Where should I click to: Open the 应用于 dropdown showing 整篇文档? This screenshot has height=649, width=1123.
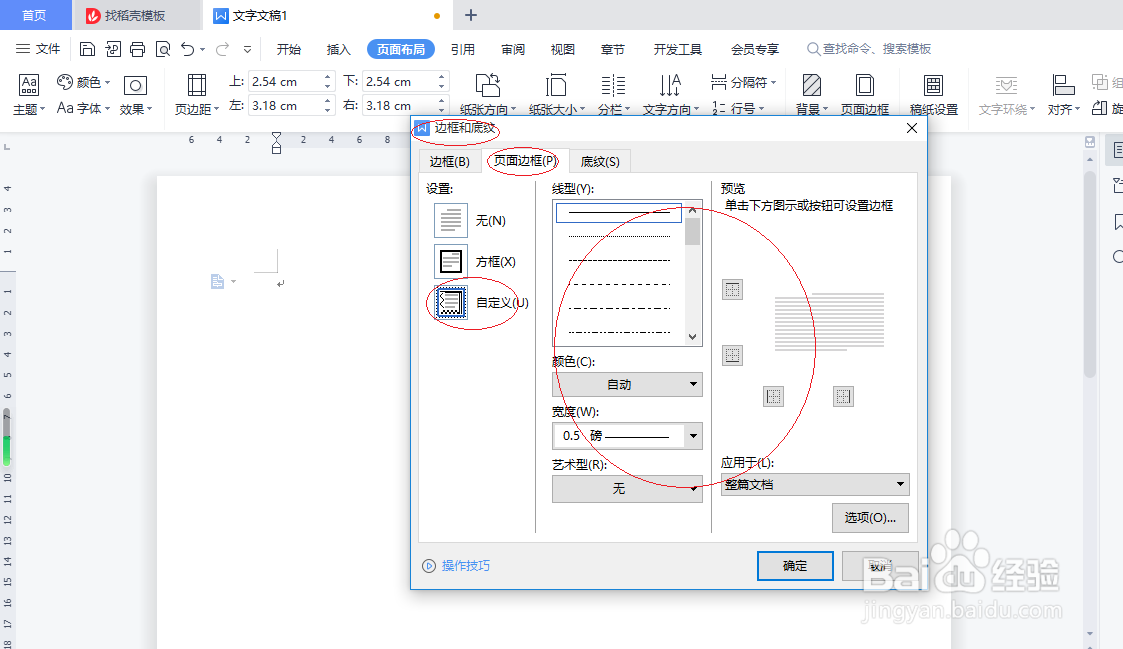(x=814, y=484)
